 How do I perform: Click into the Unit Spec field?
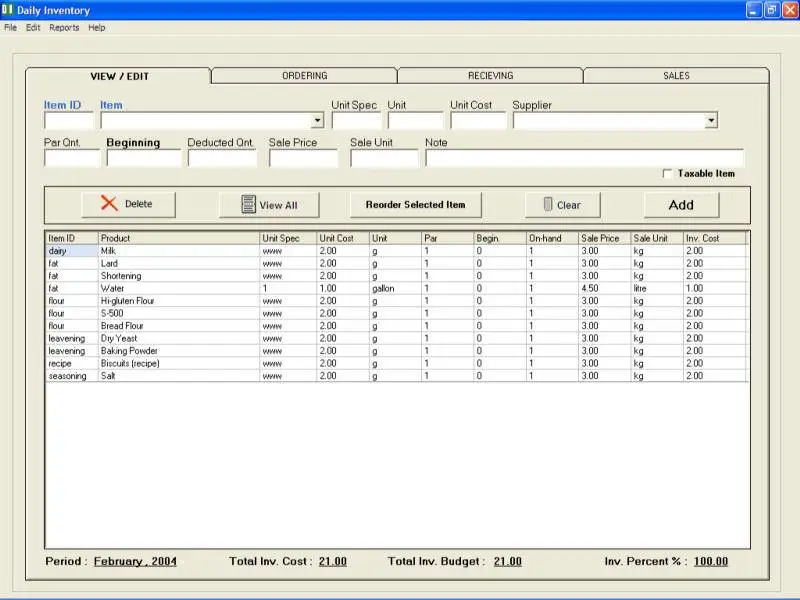[x=356, y=121]
